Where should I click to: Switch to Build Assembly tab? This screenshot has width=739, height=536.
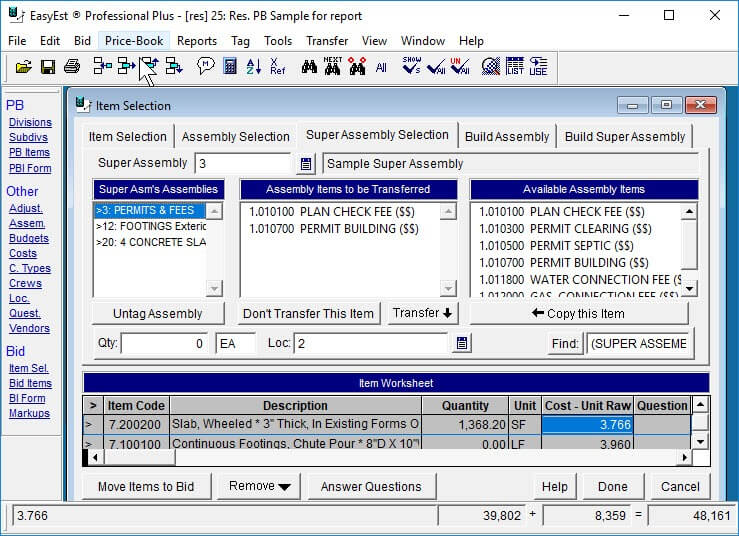click(x=507, y=137)
